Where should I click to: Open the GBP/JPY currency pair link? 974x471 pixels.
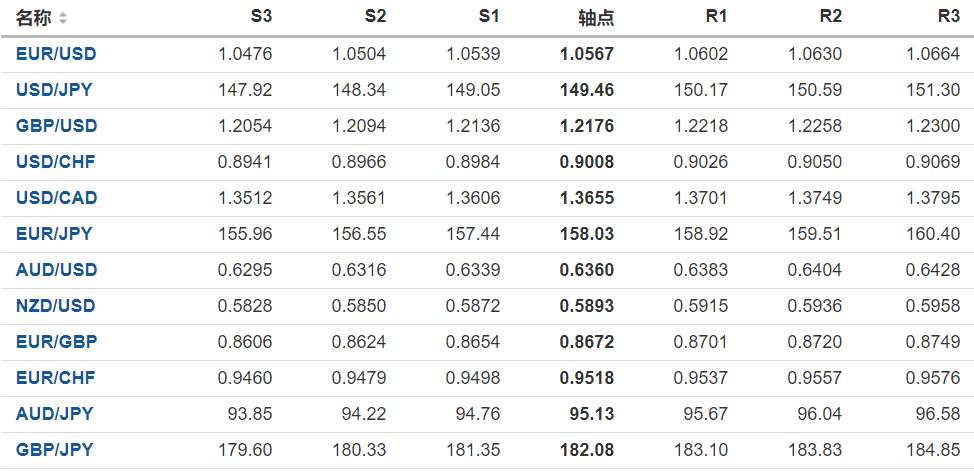[x=54, y=450]
